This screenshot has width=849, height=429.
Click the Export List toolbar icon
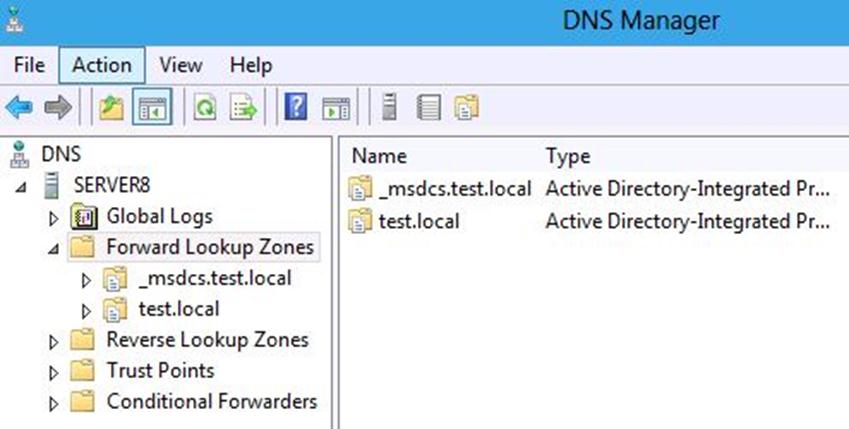pos(244,107)
